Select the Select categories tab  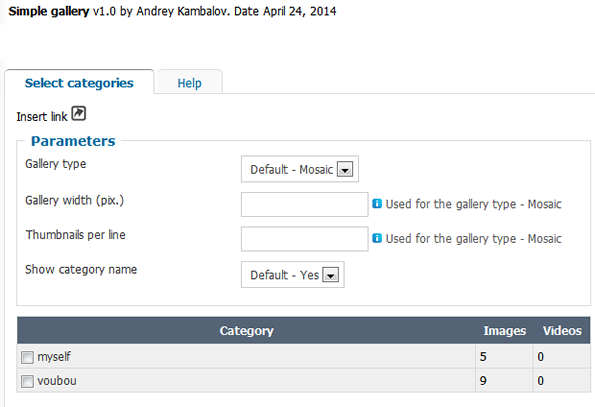tap(79, 83)
